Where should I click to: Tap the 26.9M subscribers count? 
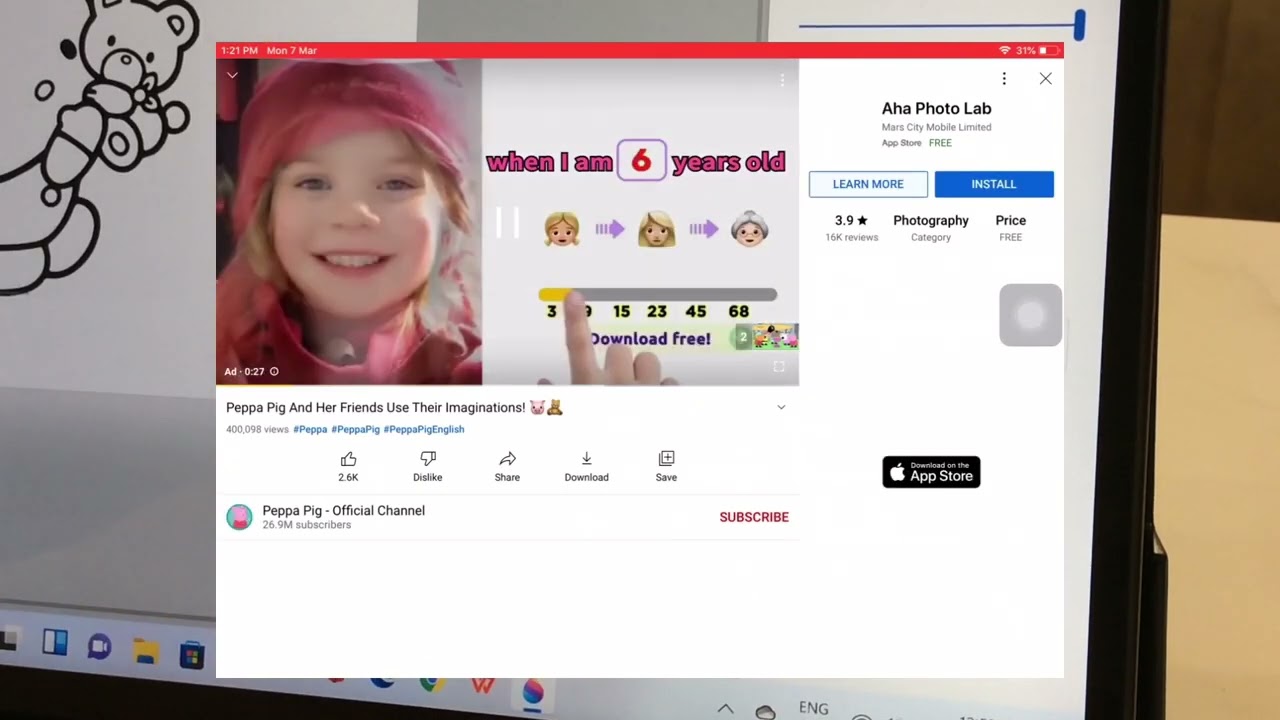[307, 525]
